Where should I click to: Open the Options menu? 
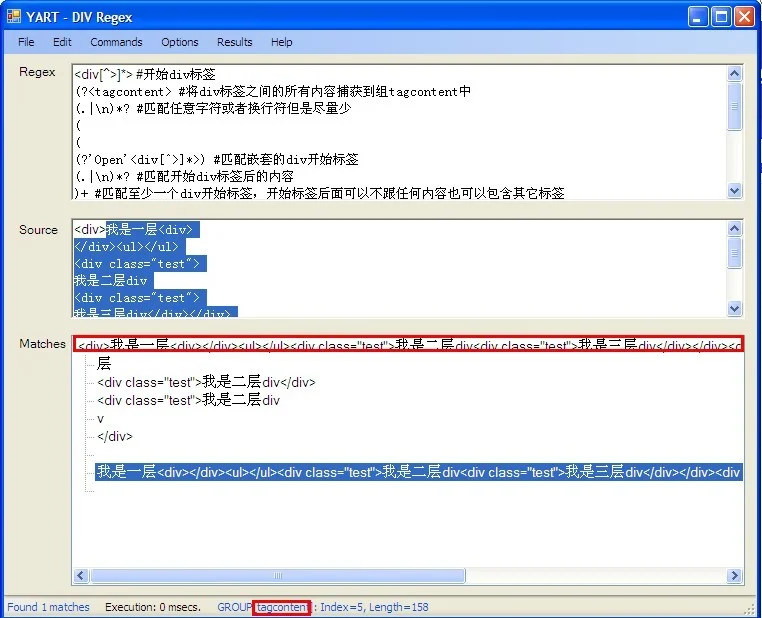pos(180,42)
